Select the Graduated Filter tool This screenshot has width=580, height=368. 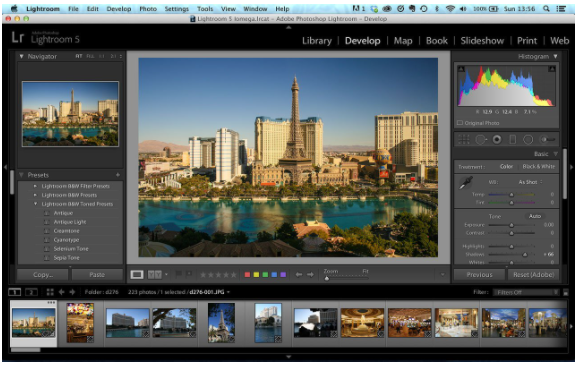513,139
